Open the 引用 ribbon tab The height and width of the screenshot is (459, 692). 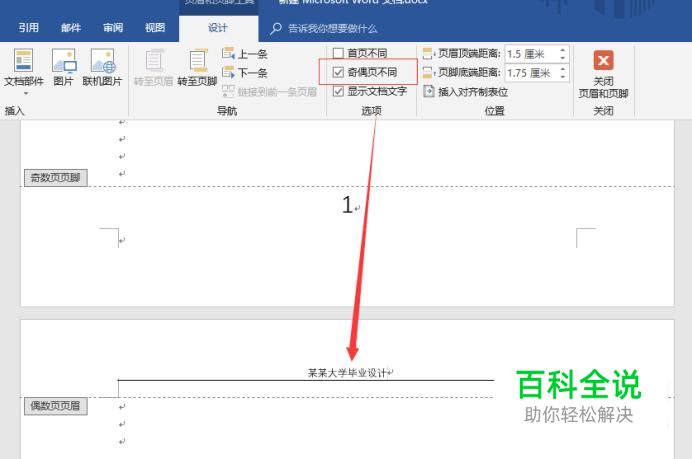[x=29, y=28]
